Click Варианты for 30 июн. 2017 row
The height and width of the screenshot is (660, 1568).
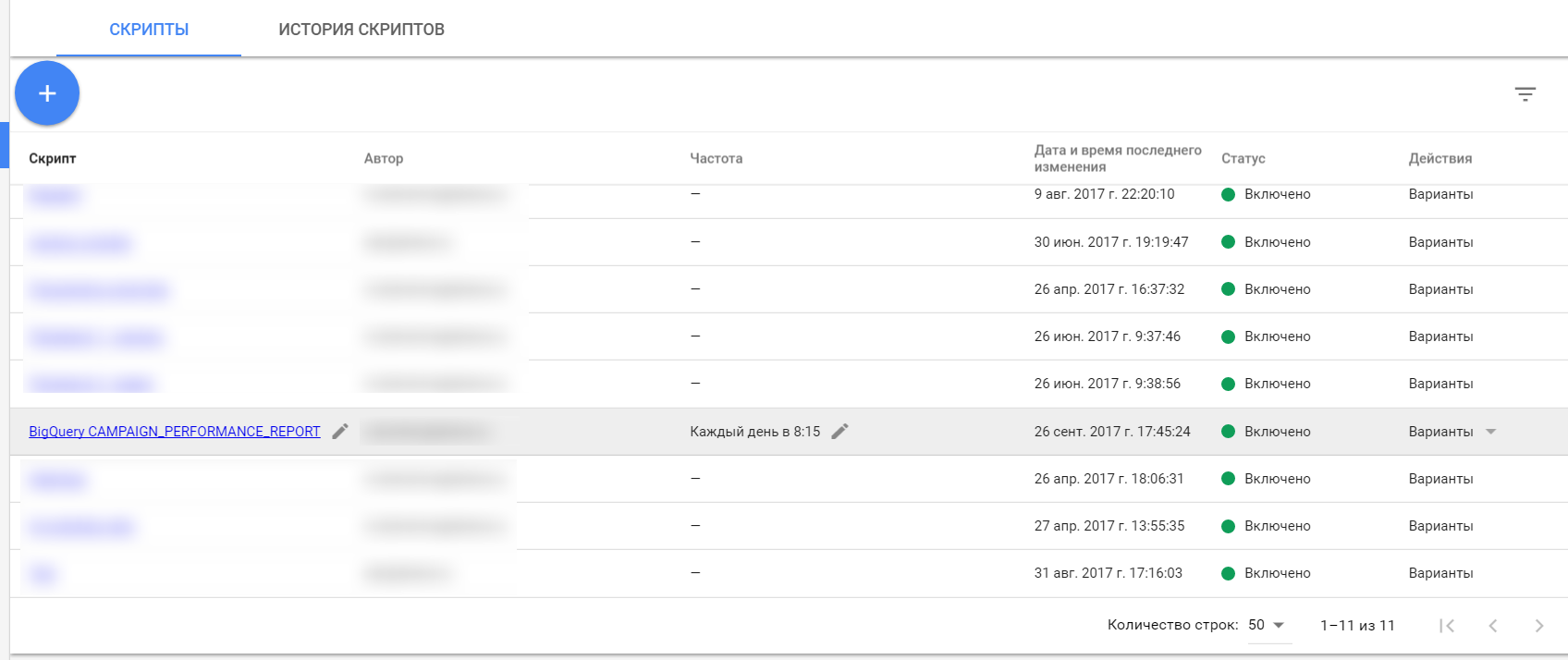tap(1440, 242)
